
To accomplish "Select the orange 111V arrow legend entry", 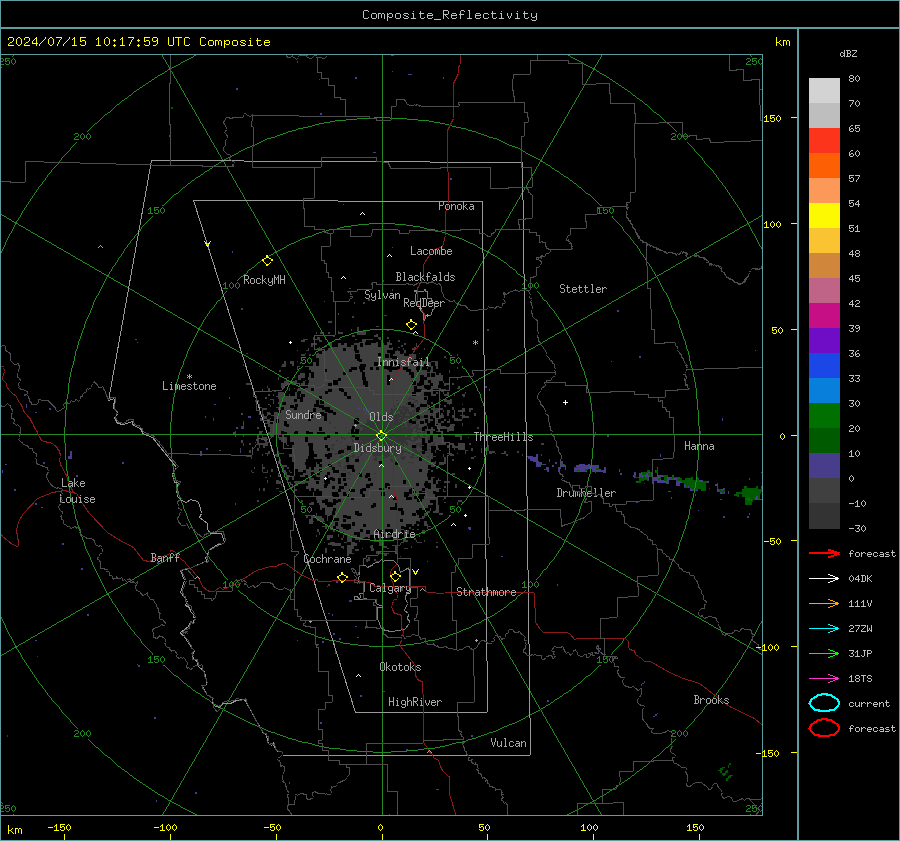I will pyautogui.click(x=824, y=603).
